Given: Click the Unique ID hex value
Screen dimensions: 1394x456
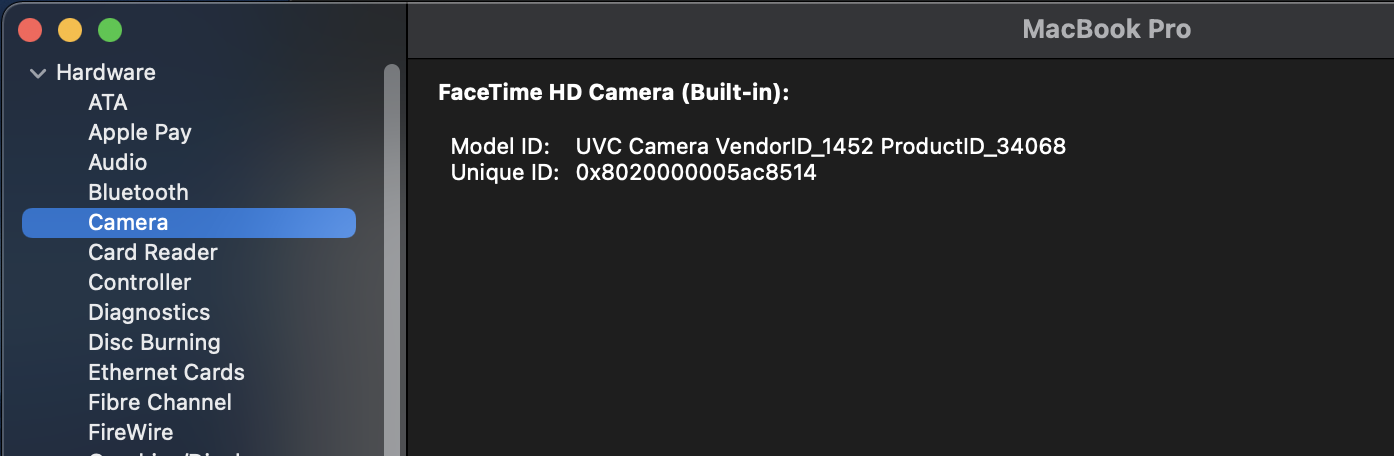Looking at the screenshot, I should pos(696,172).
